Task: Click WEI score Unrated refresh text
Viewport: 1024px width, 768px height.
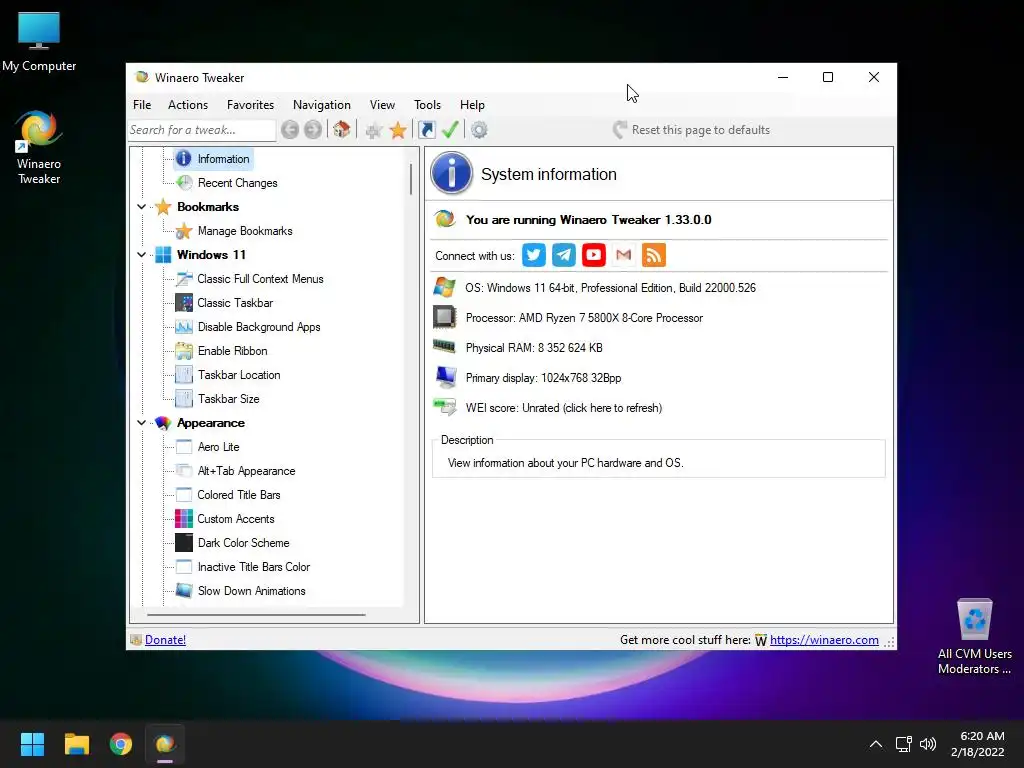Action: (564, 408)
